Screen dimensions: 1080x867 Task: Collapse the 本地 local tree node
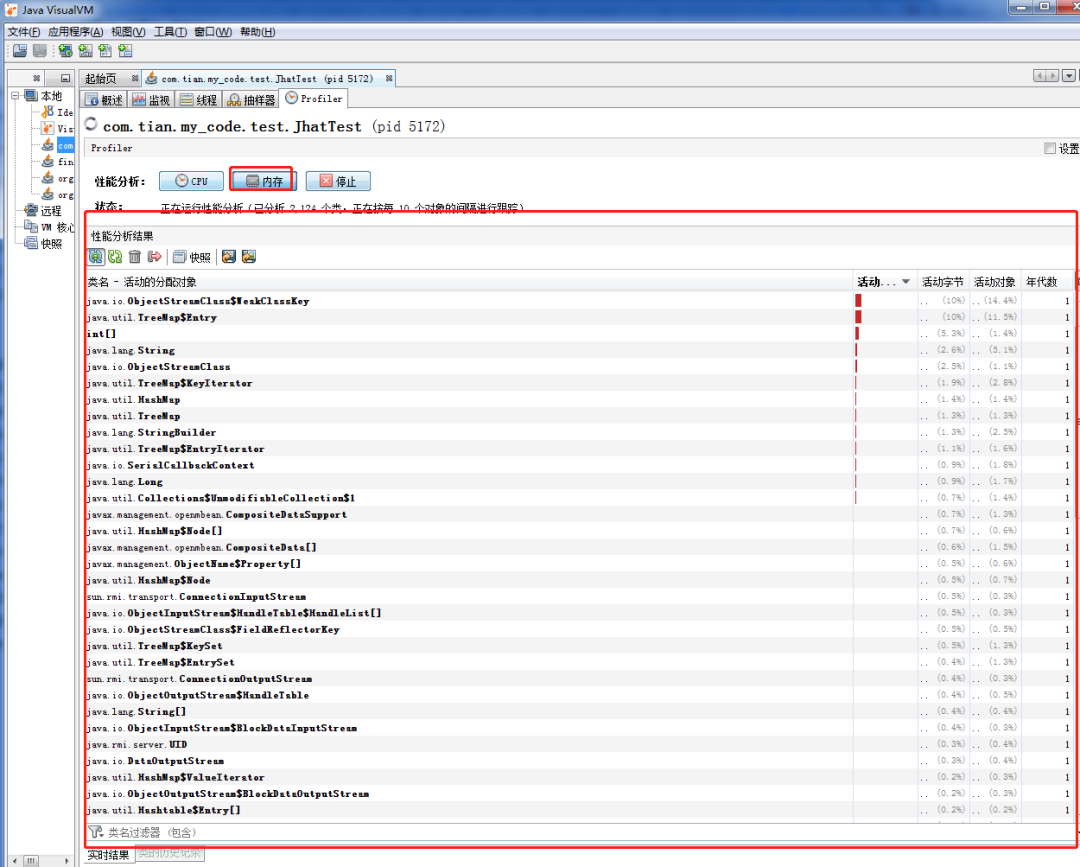(16, 96)
